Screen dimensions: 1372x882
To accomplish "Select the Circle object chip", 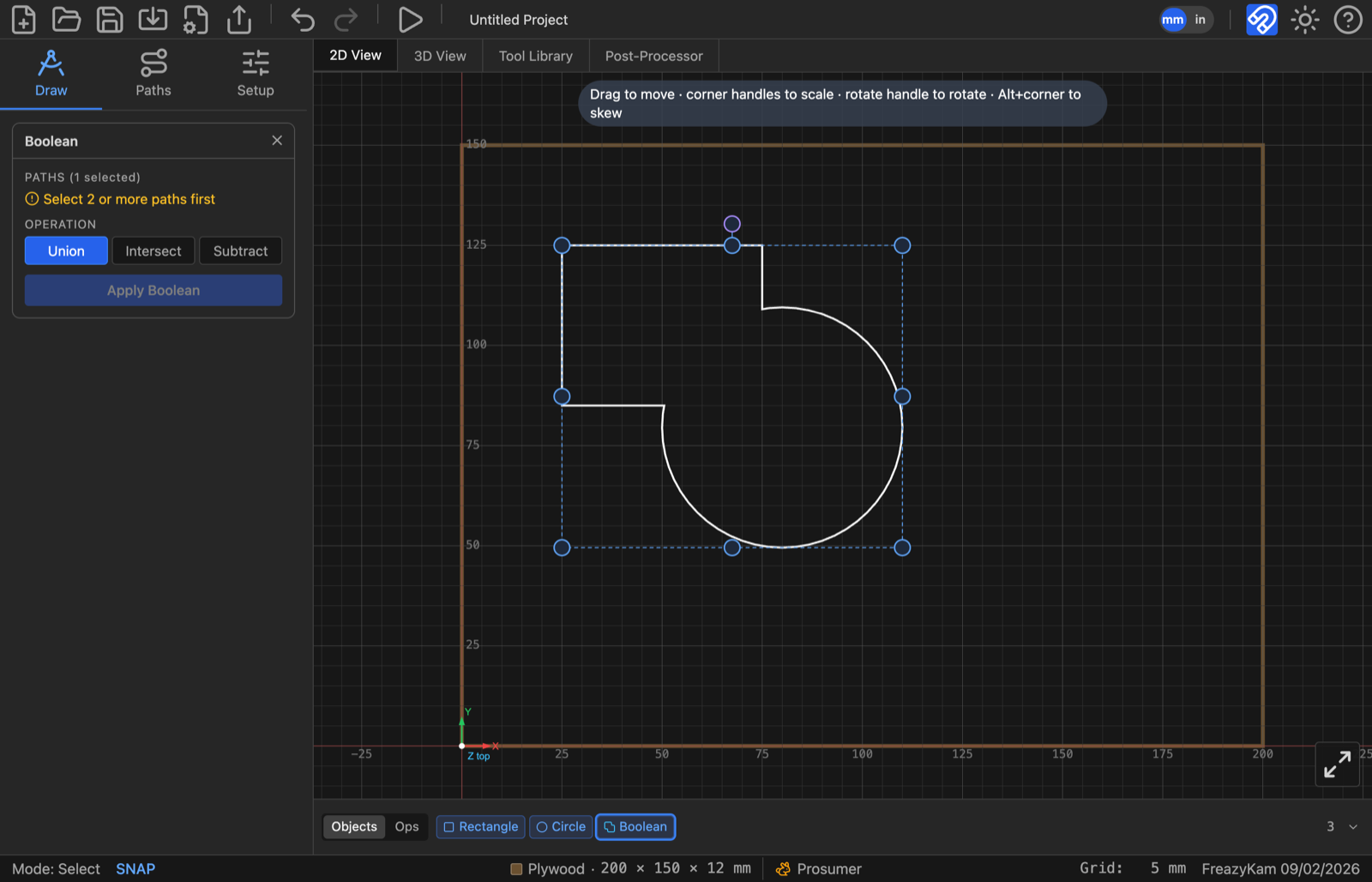I will [x=561, y=826].
